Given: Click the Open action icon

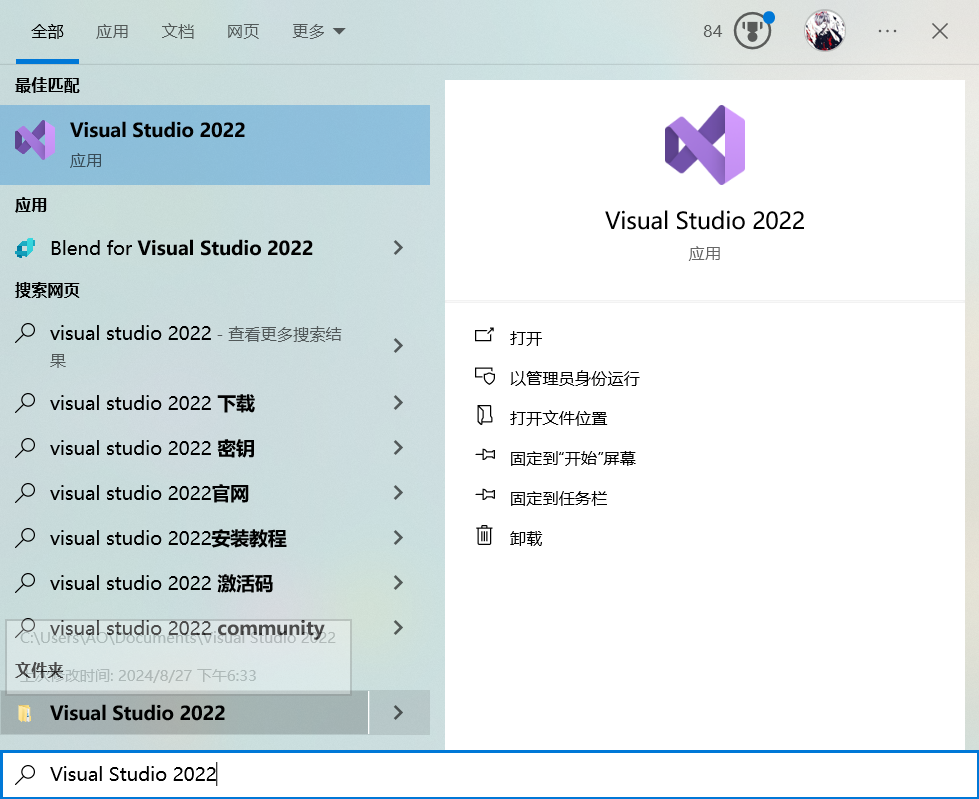Looking at the screenshot, I should pyautogui.click(x=485, y=336).
